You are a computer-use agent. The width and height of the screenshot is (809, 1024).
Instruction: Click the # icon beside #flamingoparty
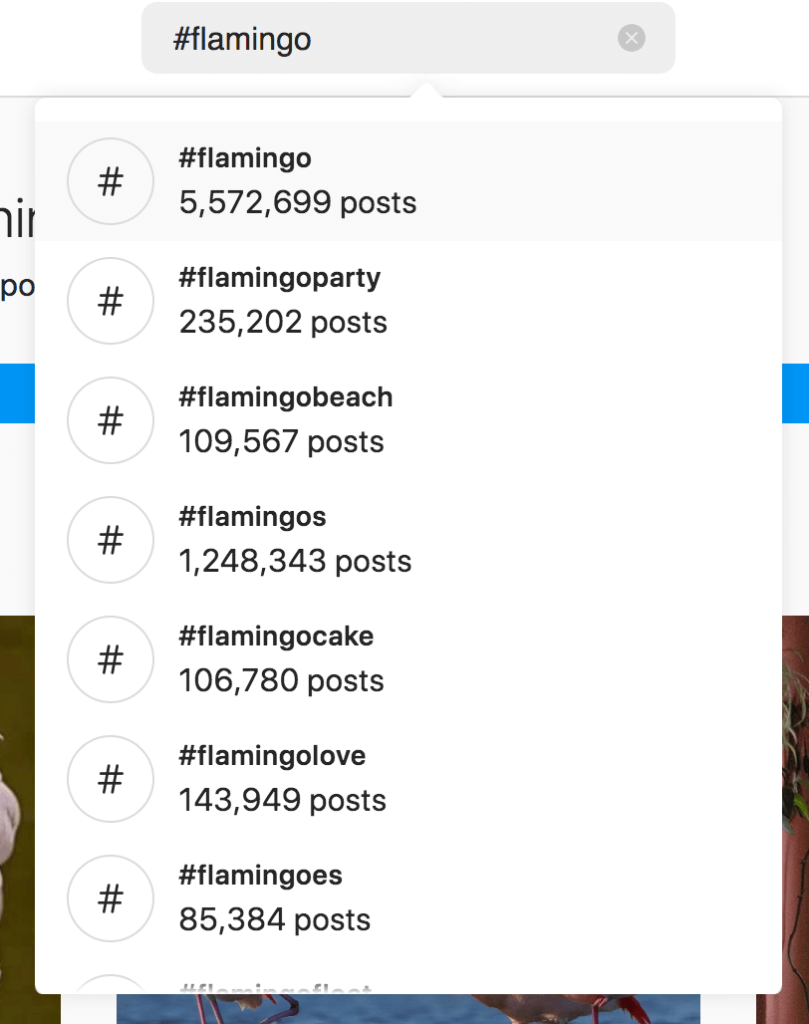(x=110, y=300)
